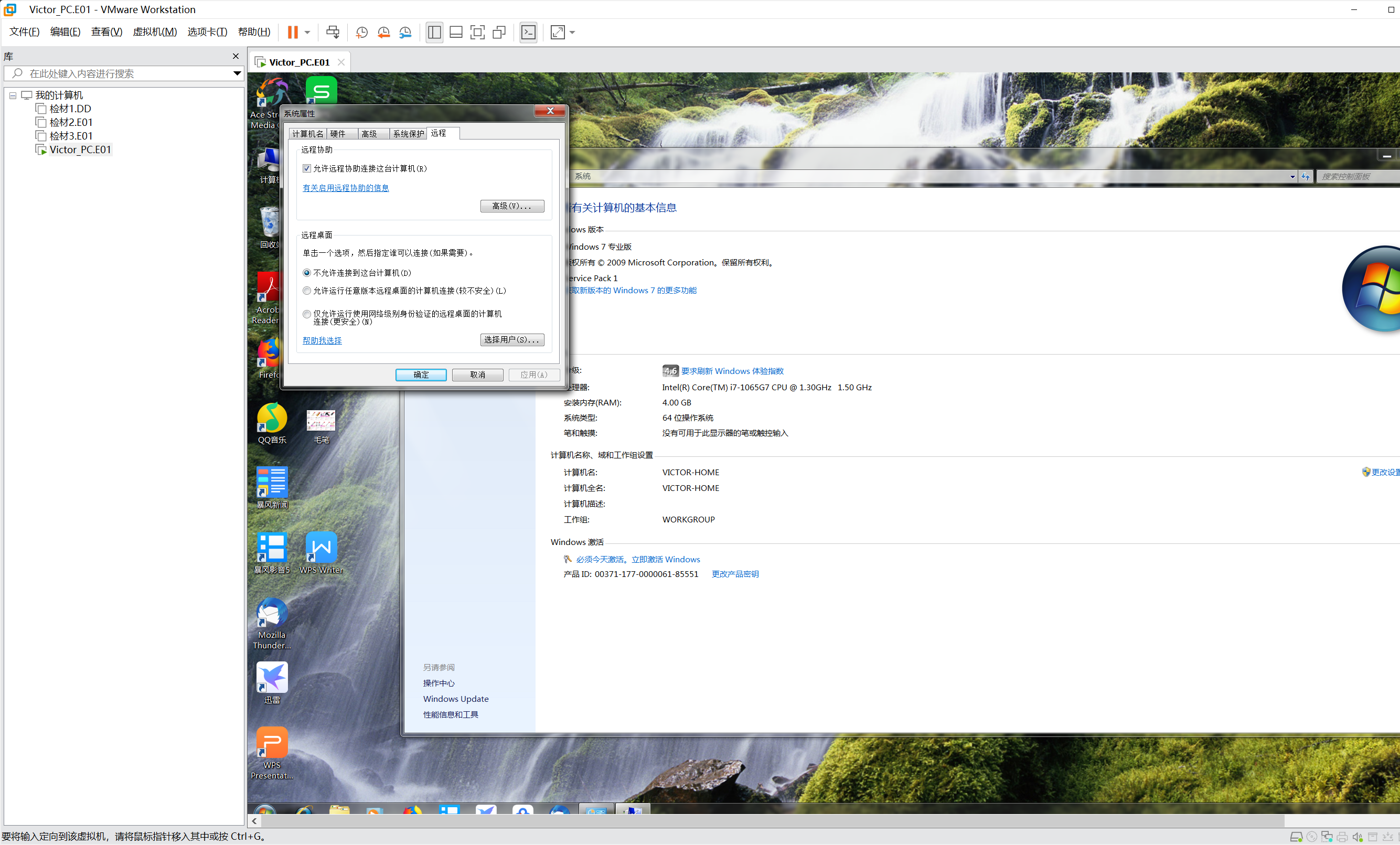1400x845 pixels.
Task: Select network level authentication only option
Action: pyautogui.click(x=307, y=314)
